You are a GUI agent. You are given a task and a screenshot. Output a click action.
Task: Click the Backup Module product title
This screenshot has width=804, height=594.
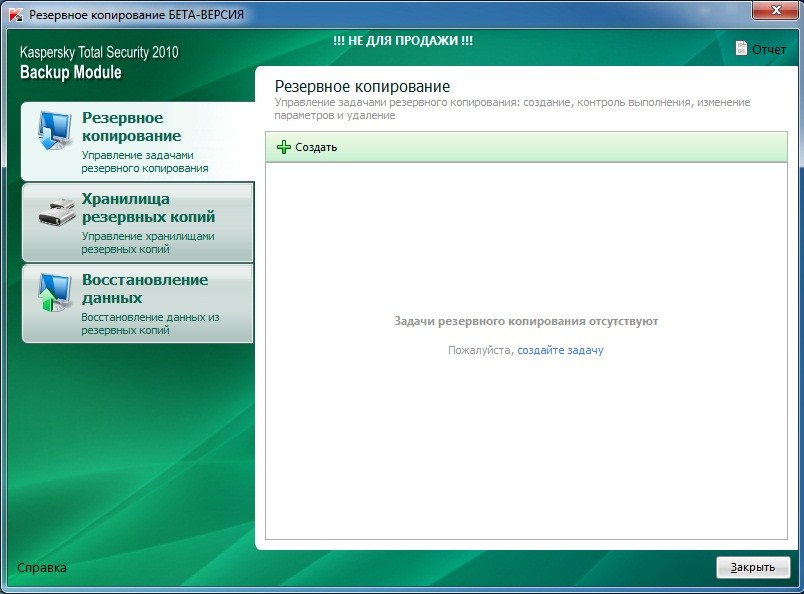tap(71, 72)
